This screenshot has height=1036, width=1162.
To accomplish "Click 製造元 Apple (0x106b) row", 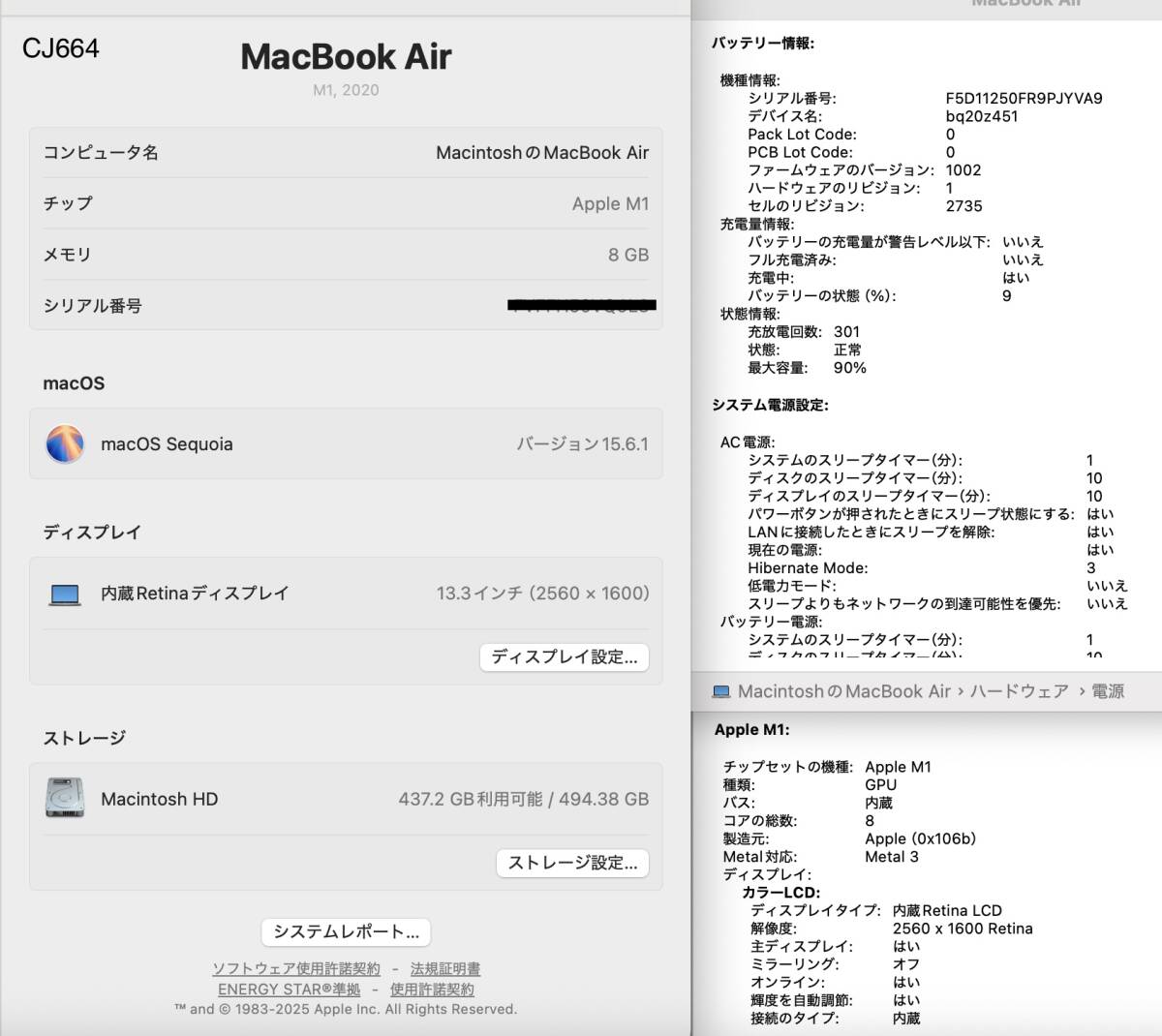I will click(849, 838).
